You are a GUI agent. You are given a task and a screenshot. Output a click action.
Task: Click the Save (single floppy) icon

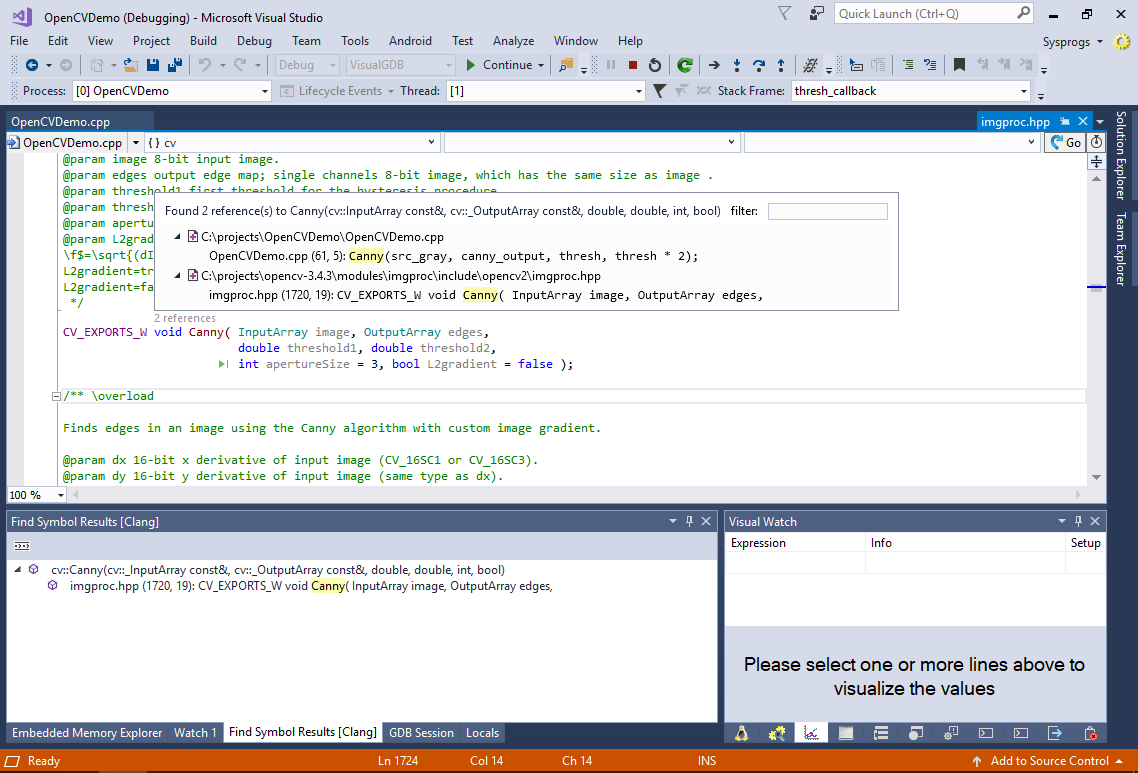click(152, 65)
